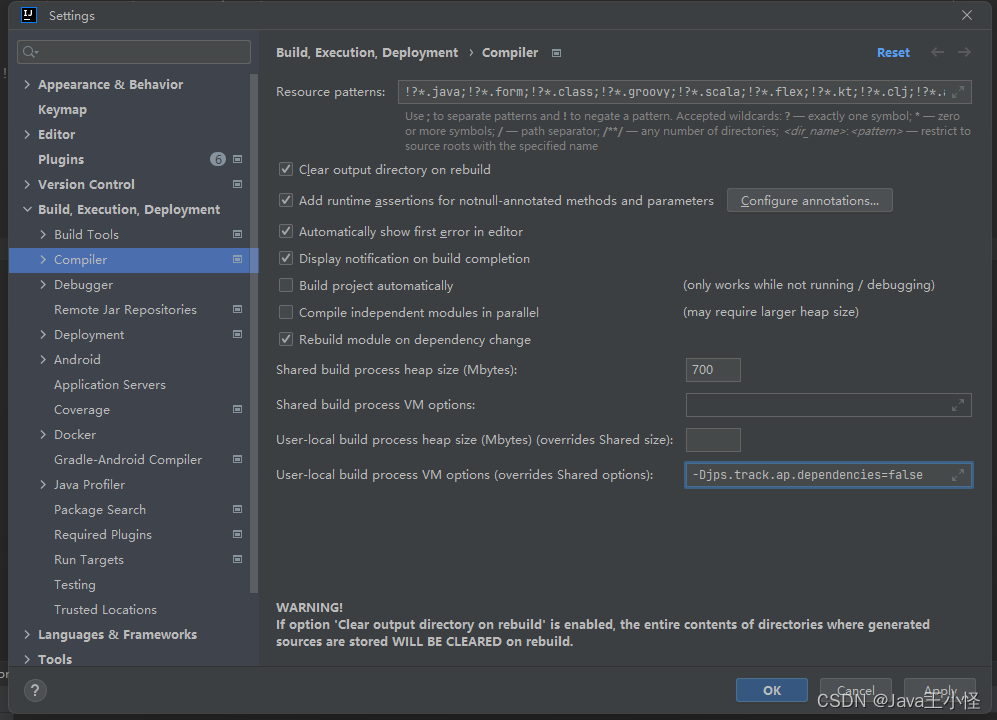Check Compile independent modules in parallel

[286, 312]
